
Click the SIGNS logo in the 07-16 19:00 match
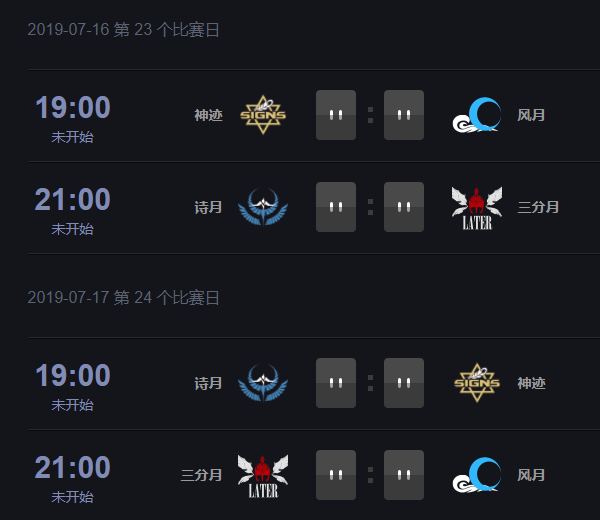click(x=263, y=115)
